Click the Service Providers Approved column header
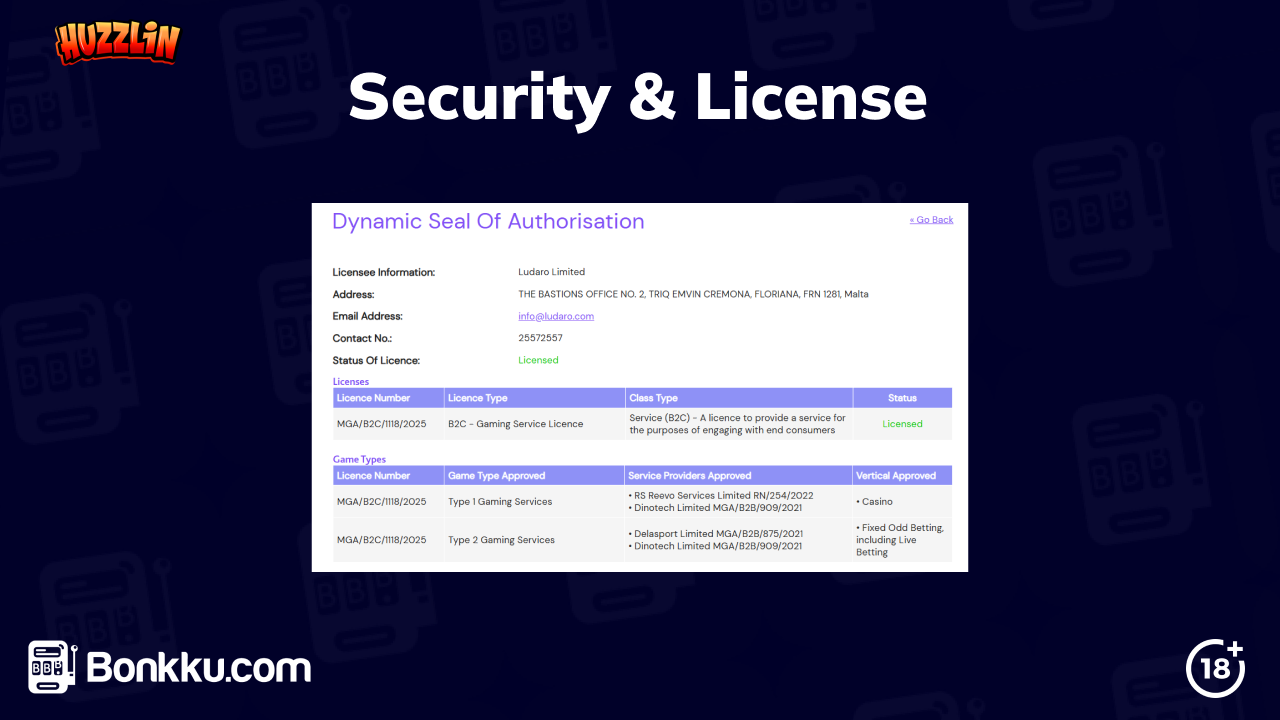This screenshot has width=1280, height=720. pos(739,476)
